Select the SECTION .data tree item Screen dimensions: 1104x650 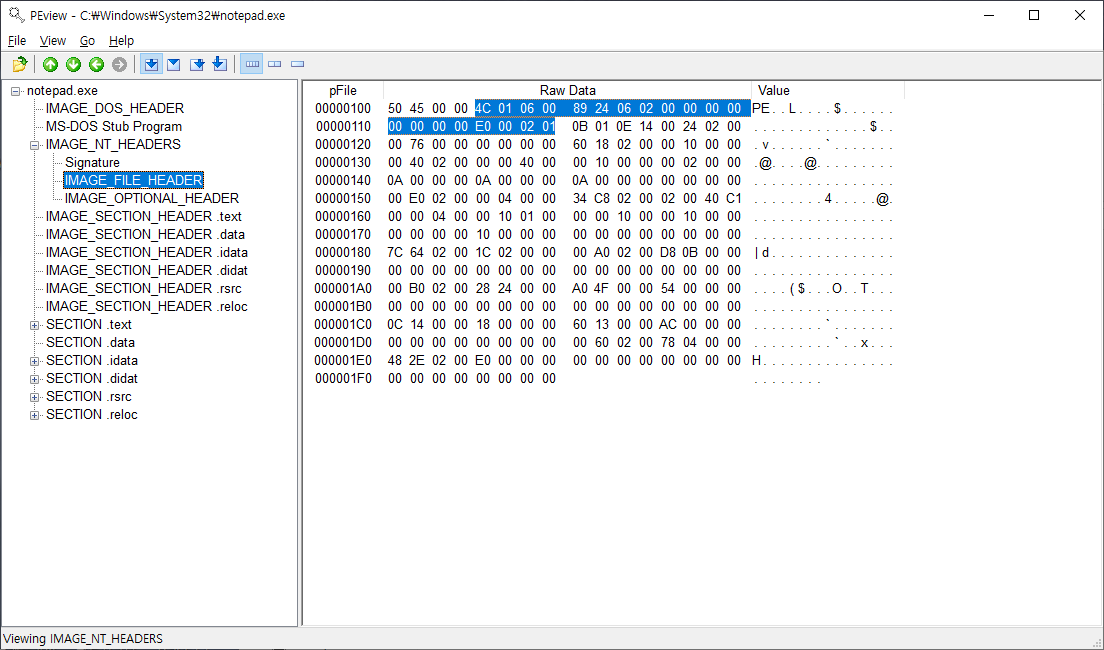click(90, 343)
